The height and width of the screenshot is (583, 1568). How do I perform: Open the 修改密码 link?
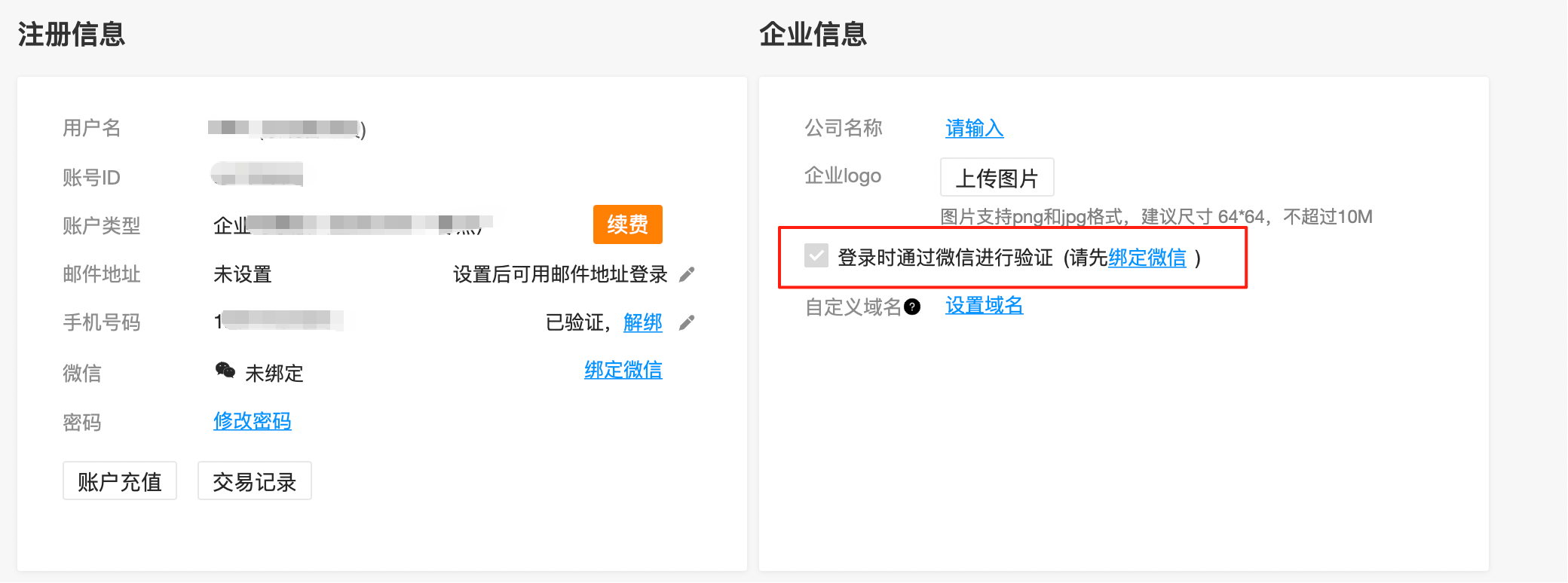pyautogui.click(x=253, y=420)
